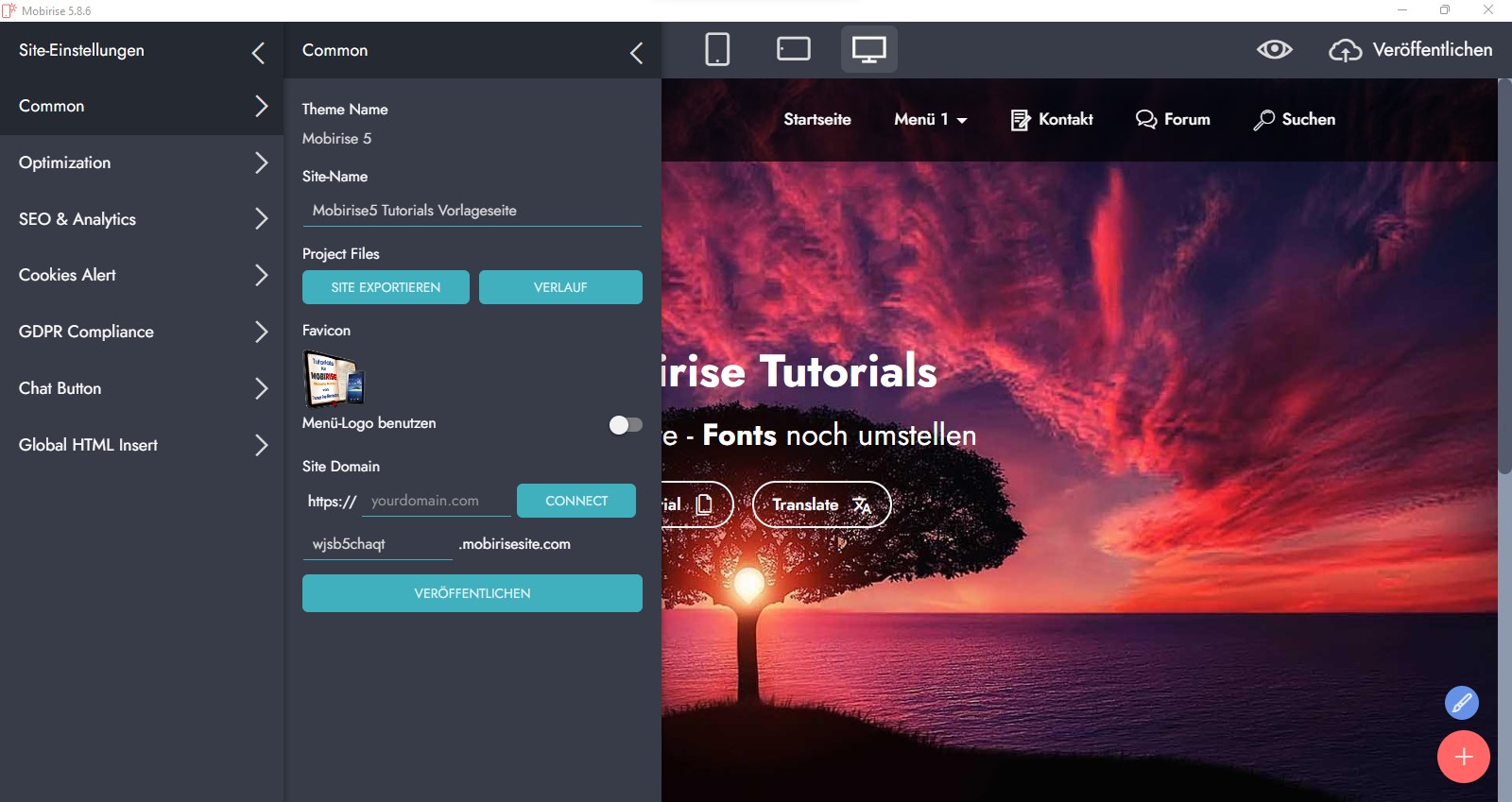The image size is (1512, 802).
Task: Switch to mobile phone preview icon
Action: tap(717, 49)
